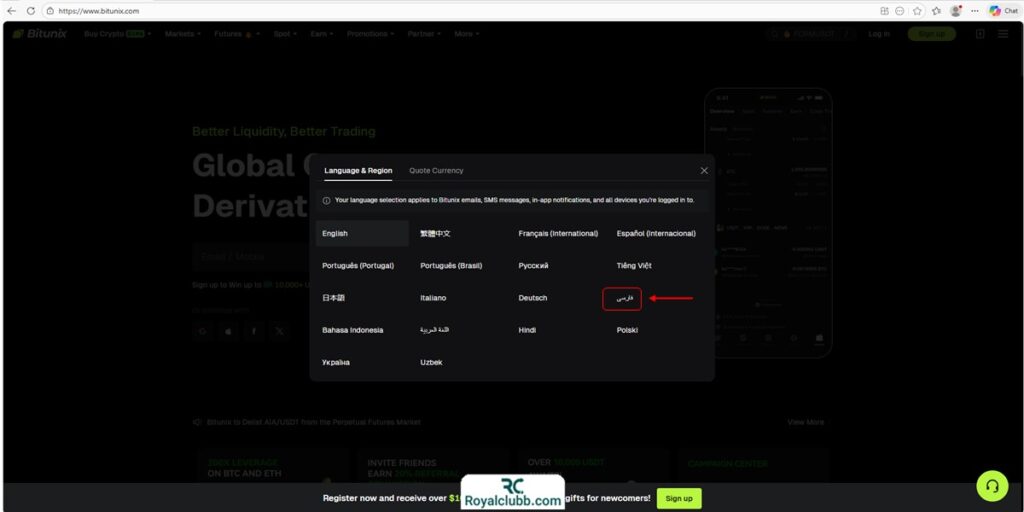Open the AIA/USDT delisting announcement
This screenshot has height=512, width=1024.
(313, 422)
